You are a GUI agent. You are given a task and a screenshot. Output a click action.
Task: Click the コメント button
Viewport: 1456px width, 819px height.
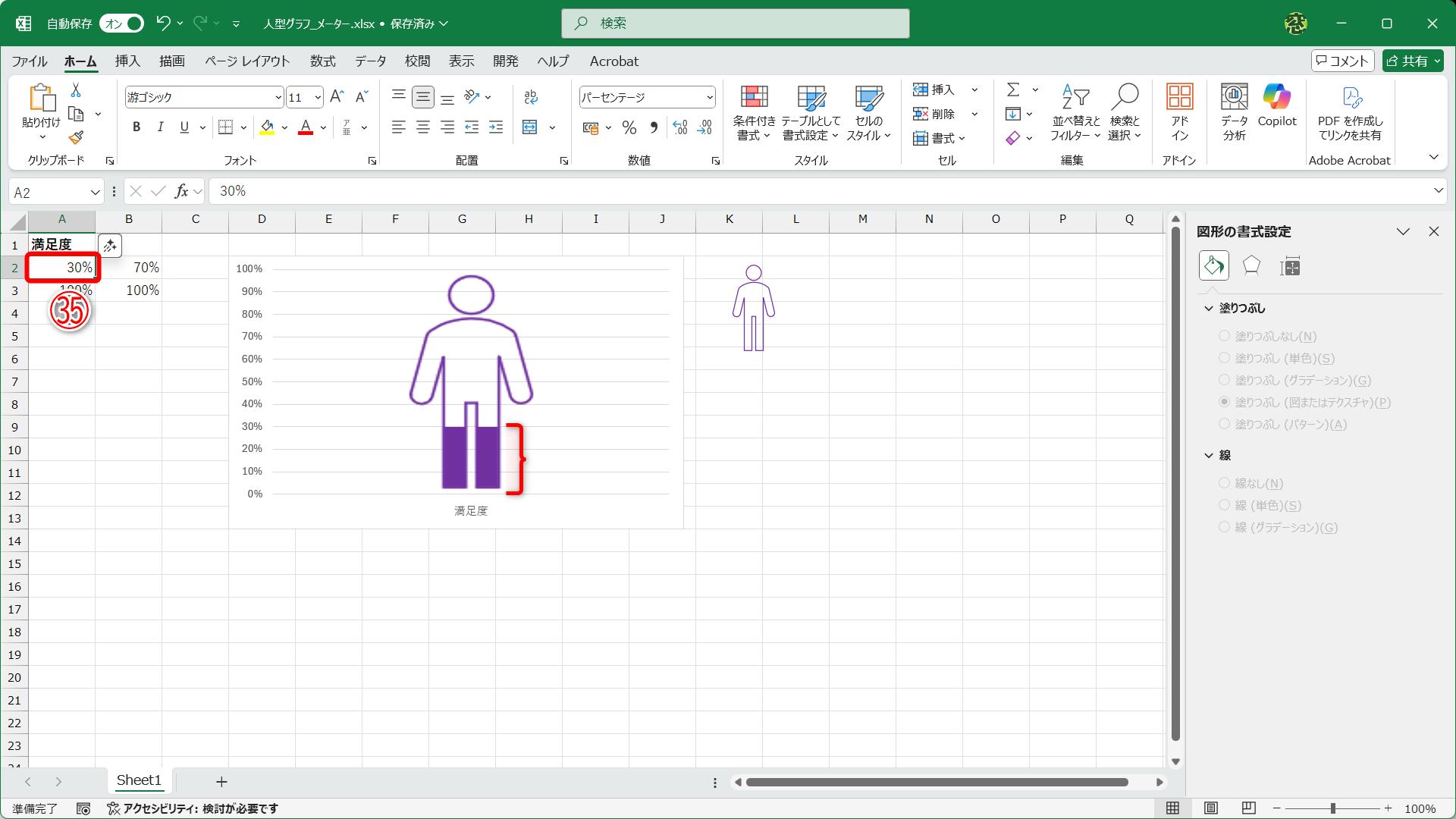pyautogui.click(x=1342, y=61)
